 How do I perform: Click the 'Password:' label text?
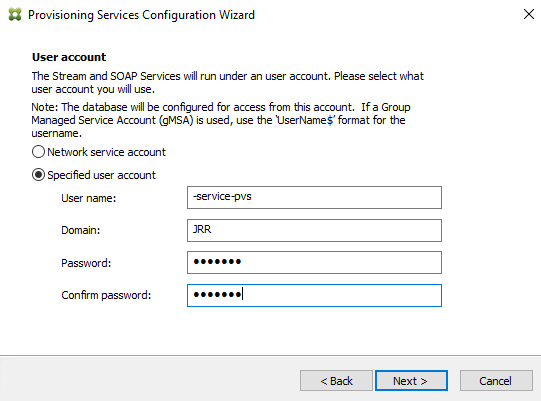(86, 263)
